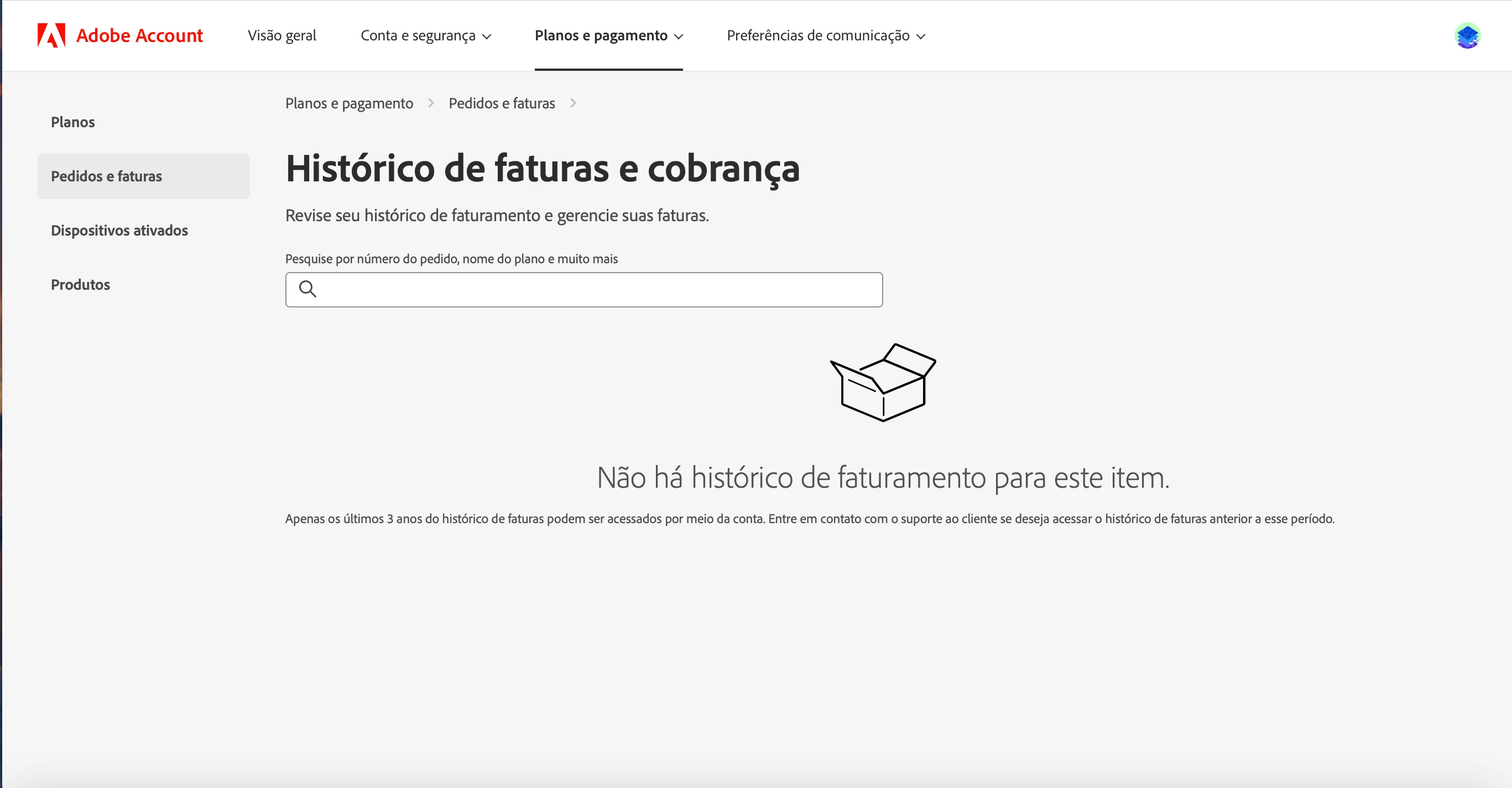Select Pedidos e faturas in sidebar
This screenshot has width=1512, height=788.
(106, 176)
